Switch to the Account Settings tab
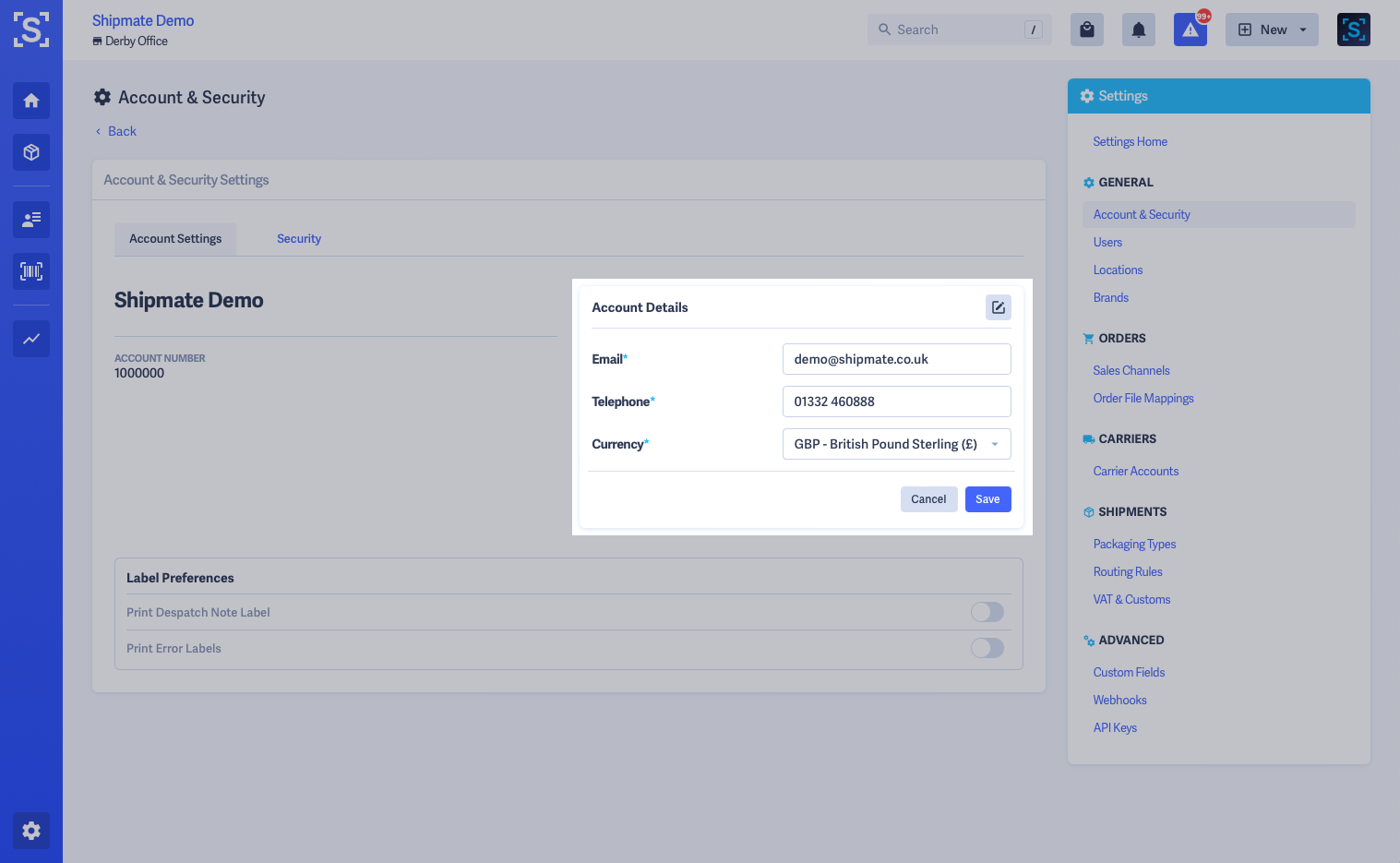 tap(175, 239)
